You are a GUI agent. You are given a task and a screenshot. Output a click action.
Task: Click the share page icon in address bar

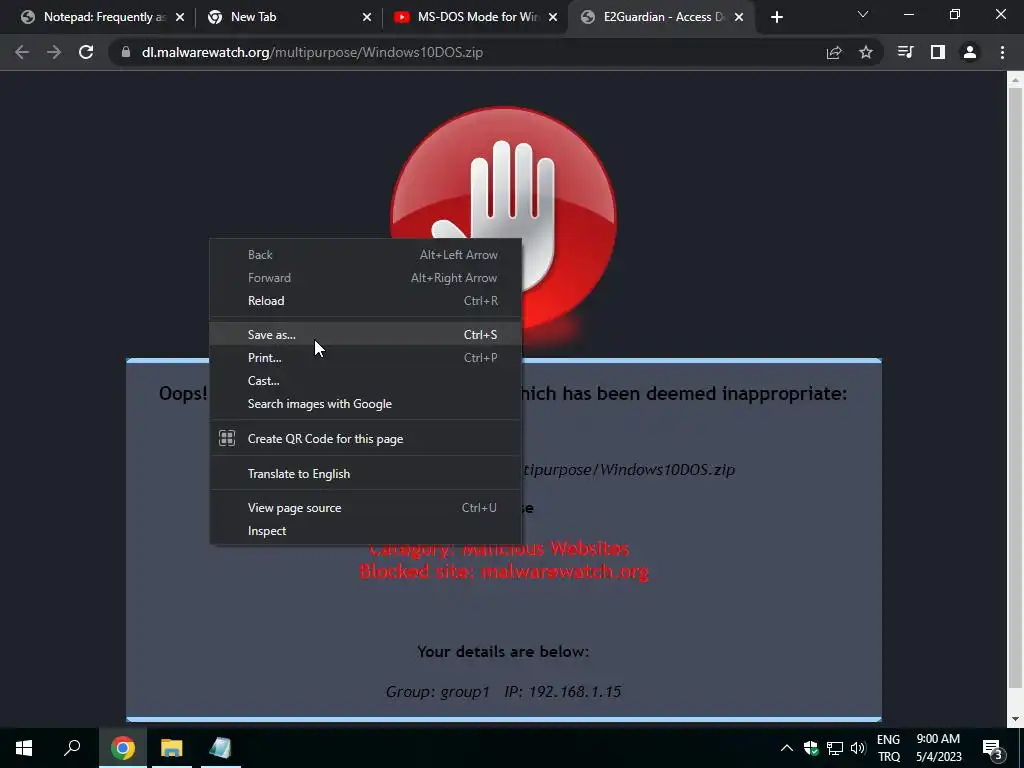834,52
